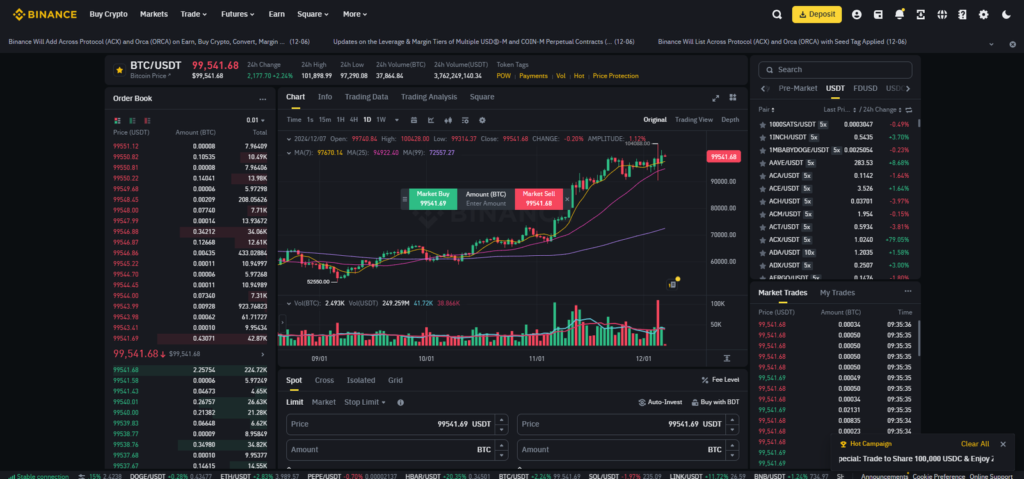The height and width of the screenshot is (479, 1024).
Task: Open chart technical indicators icon
Action: 431,120
